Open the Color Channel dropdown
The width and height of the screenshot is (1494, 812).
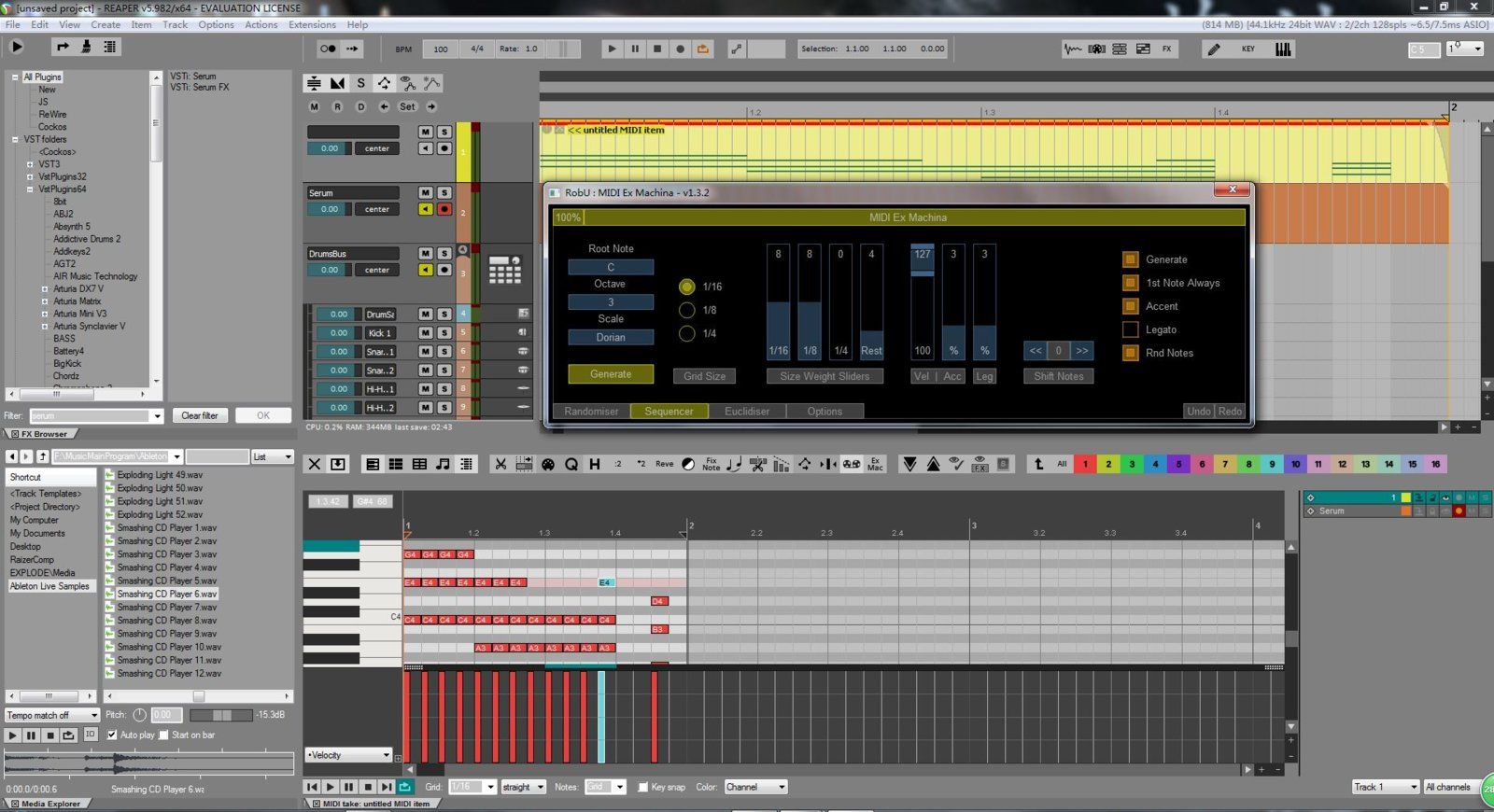755,787
